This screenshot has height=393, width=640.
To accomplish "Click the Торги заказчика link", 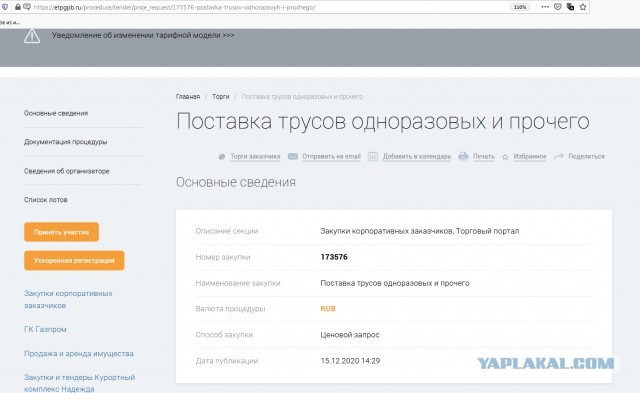I will 255,156.
